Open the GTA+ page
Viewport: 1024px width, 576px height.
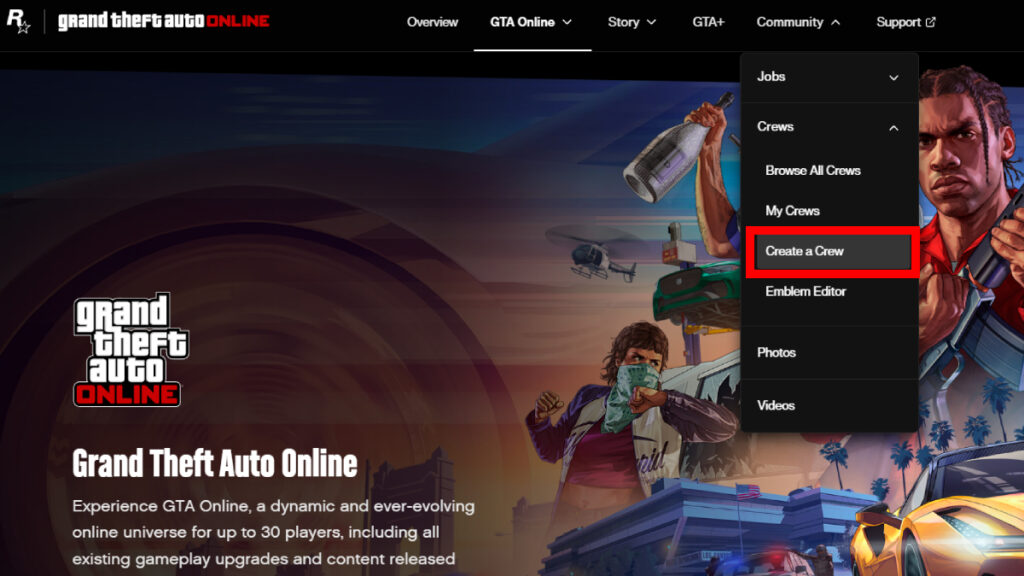coord(708,21)
